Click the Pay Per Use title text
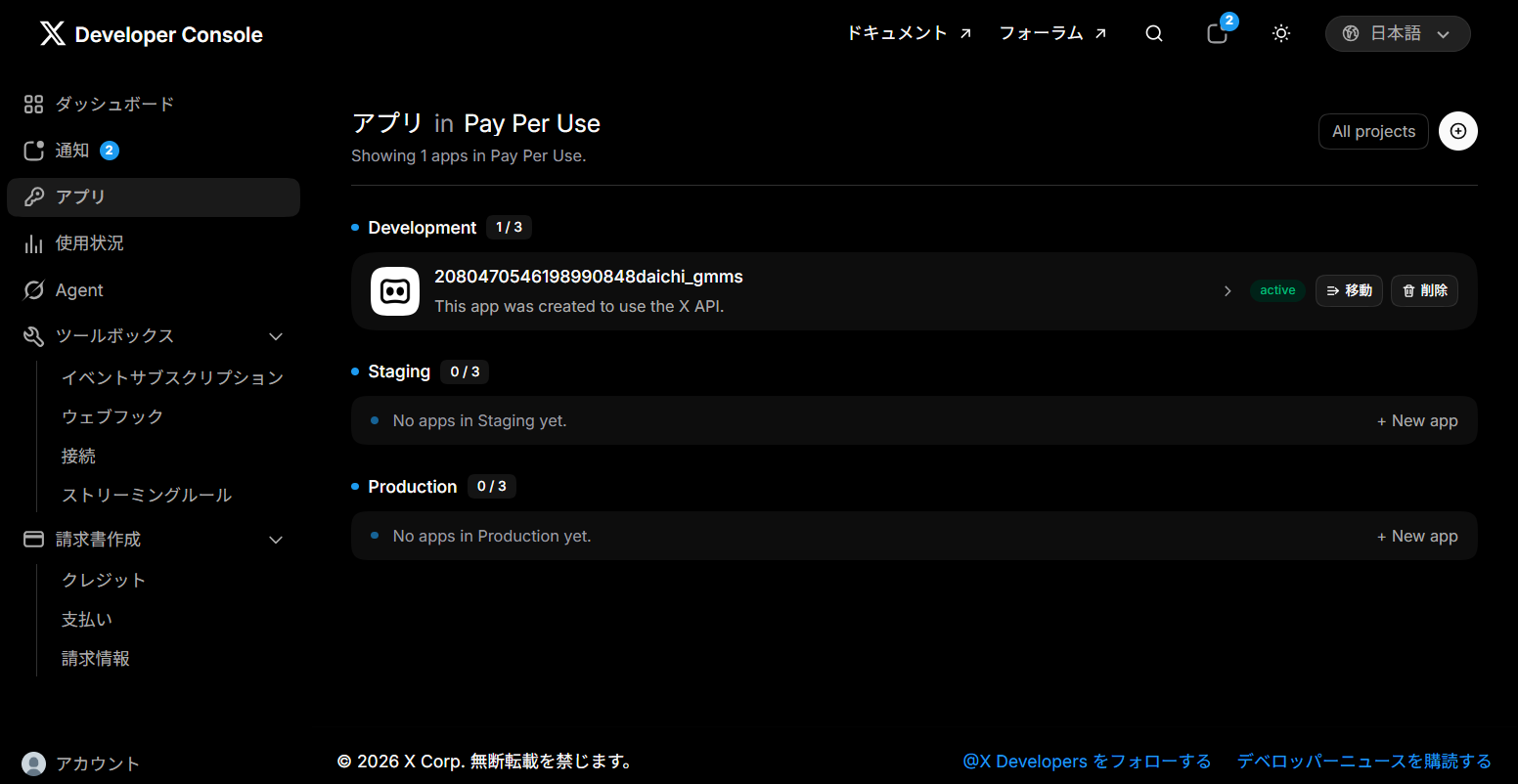The image size is (1518, 784). [532, 123]
